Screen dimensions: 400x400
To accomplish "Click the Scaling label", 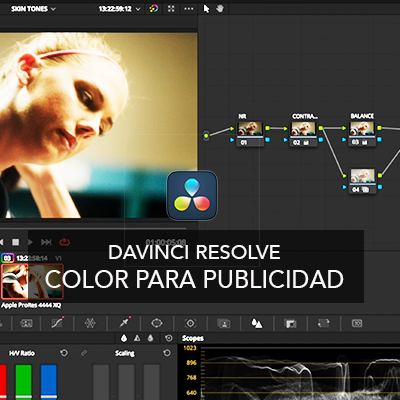I will pos(125,353).
